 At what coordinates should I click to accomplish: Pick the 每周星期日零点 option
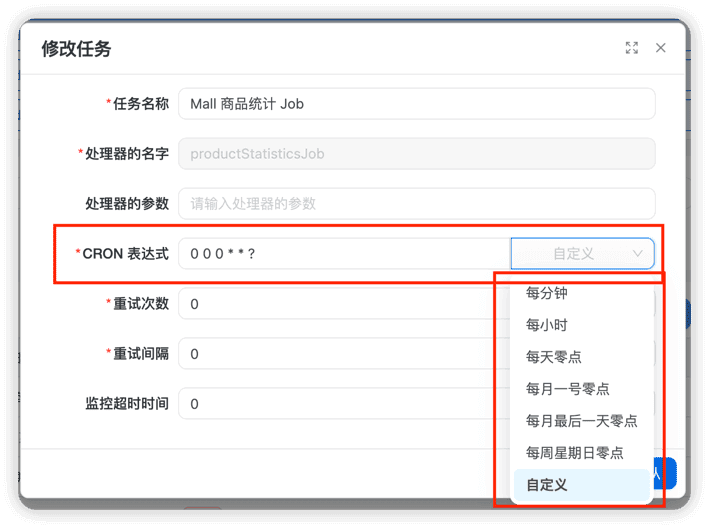(582, 453)
